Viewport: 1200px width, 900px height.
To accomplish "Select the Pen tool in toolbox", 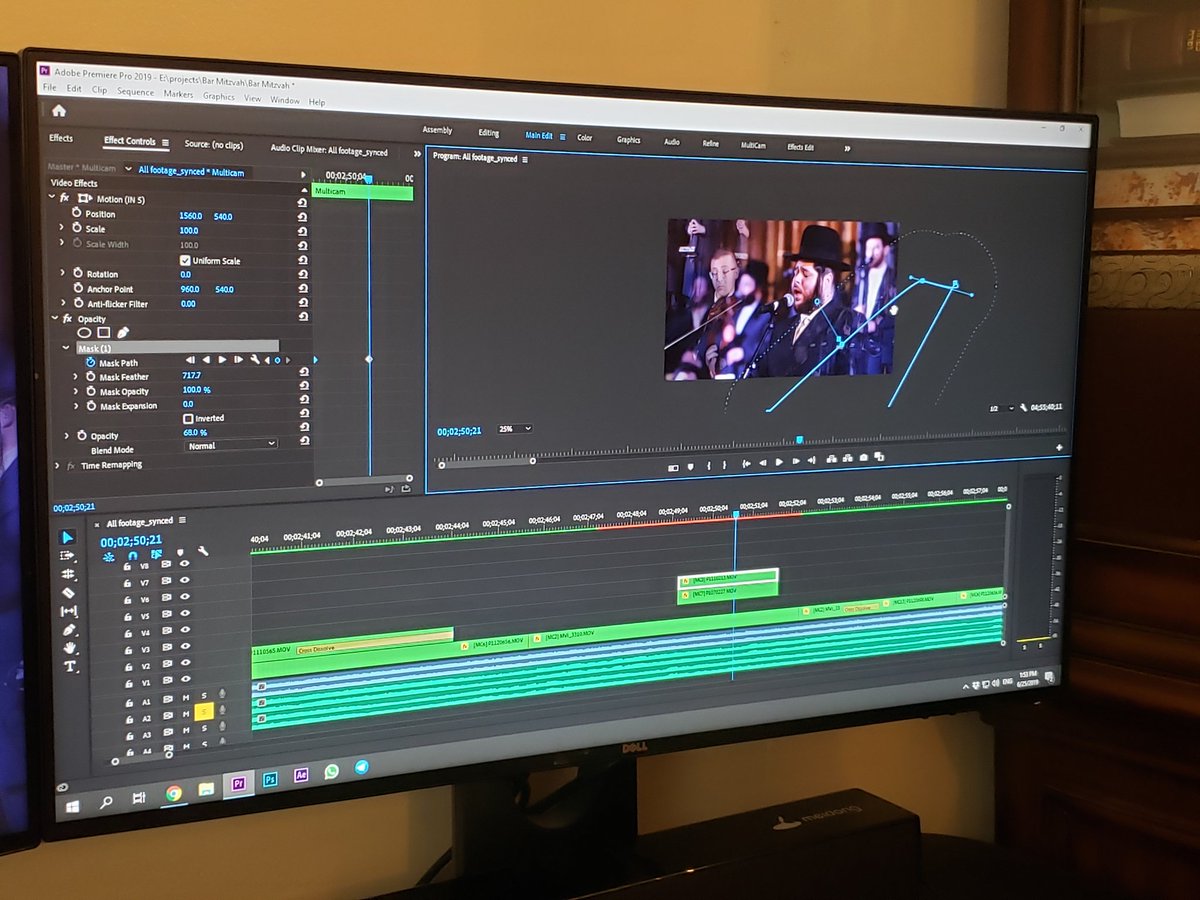I will tap(69, 630).
